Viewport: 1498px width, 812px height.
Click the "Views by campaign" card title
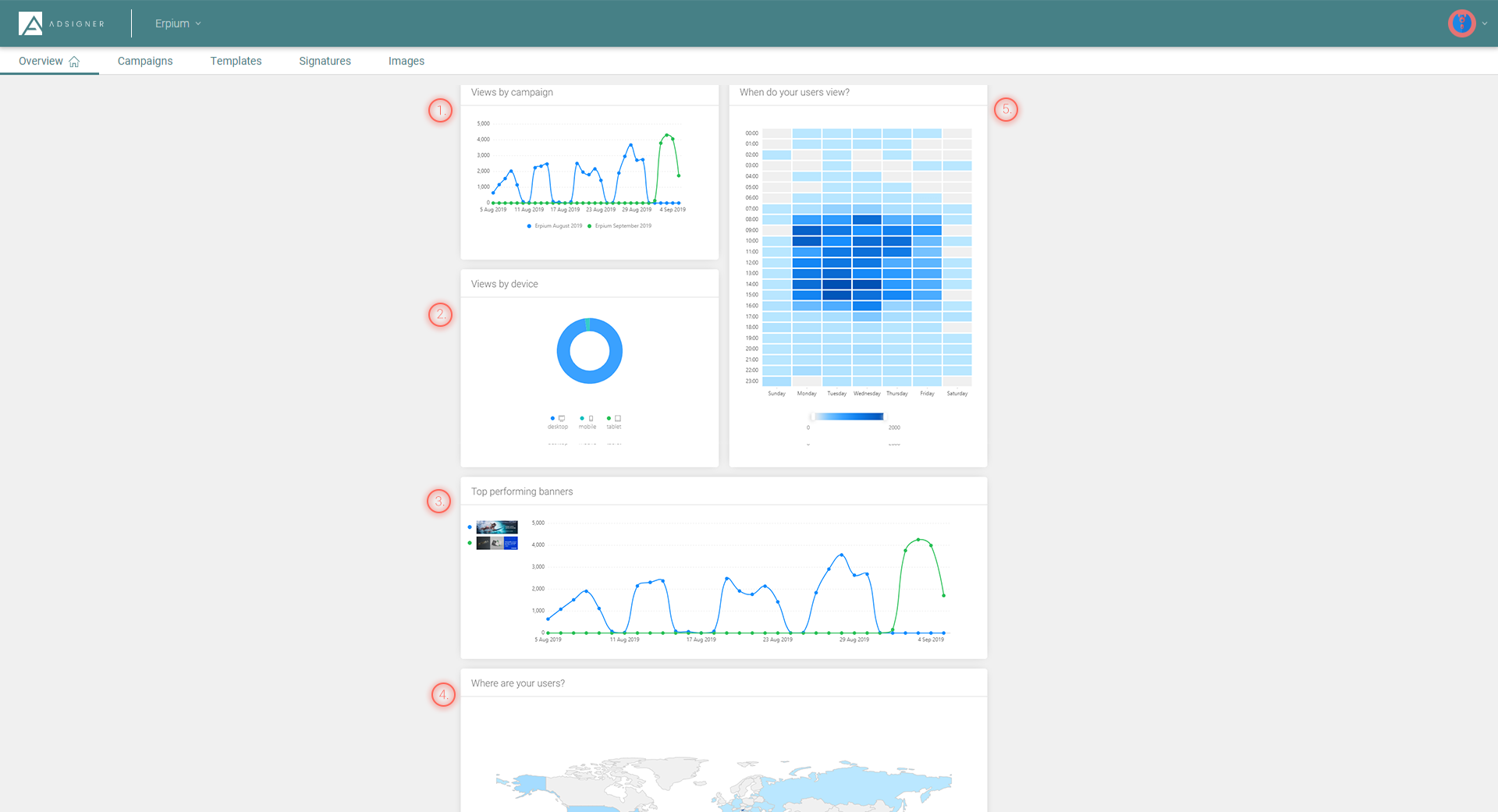pos(512,92)
